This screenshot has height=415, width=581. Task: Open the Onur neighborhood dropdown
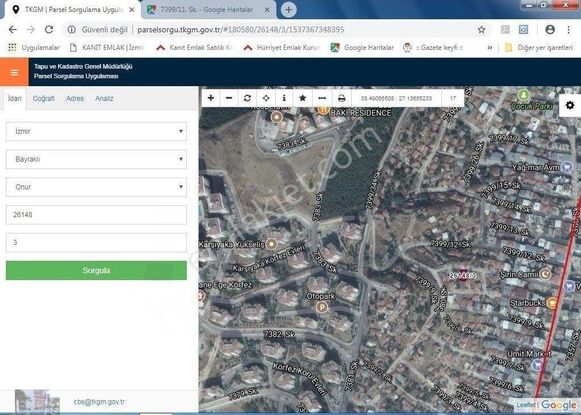click(96, 187)
